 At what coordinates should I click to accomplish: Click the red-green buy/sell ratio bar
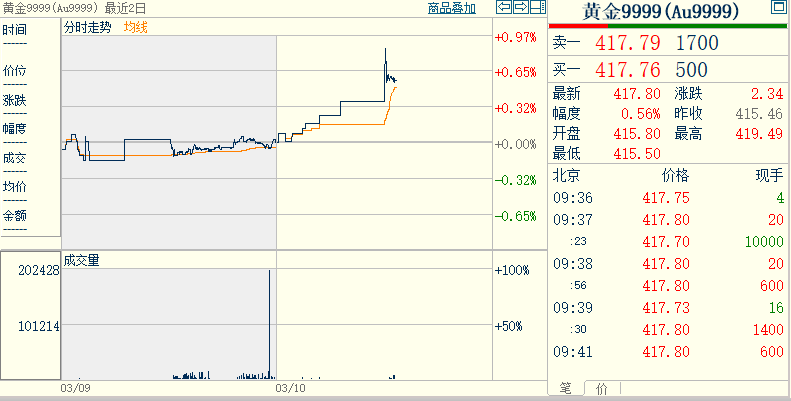point(667,26)
